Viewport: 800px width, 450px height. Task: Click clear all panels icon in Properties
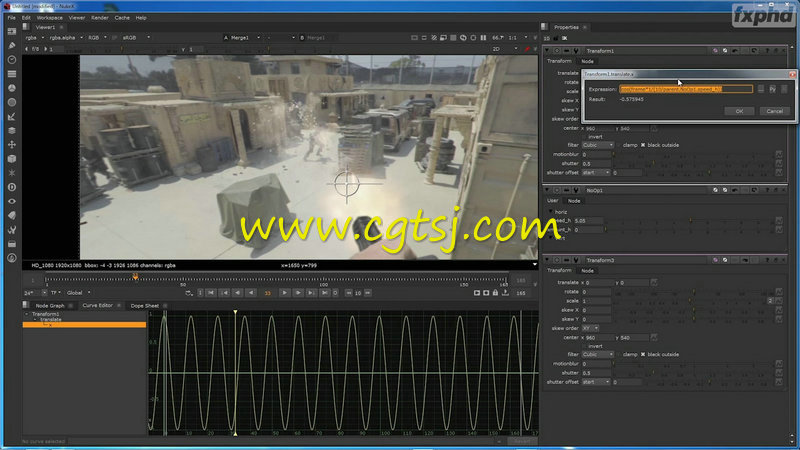(564, 38)
